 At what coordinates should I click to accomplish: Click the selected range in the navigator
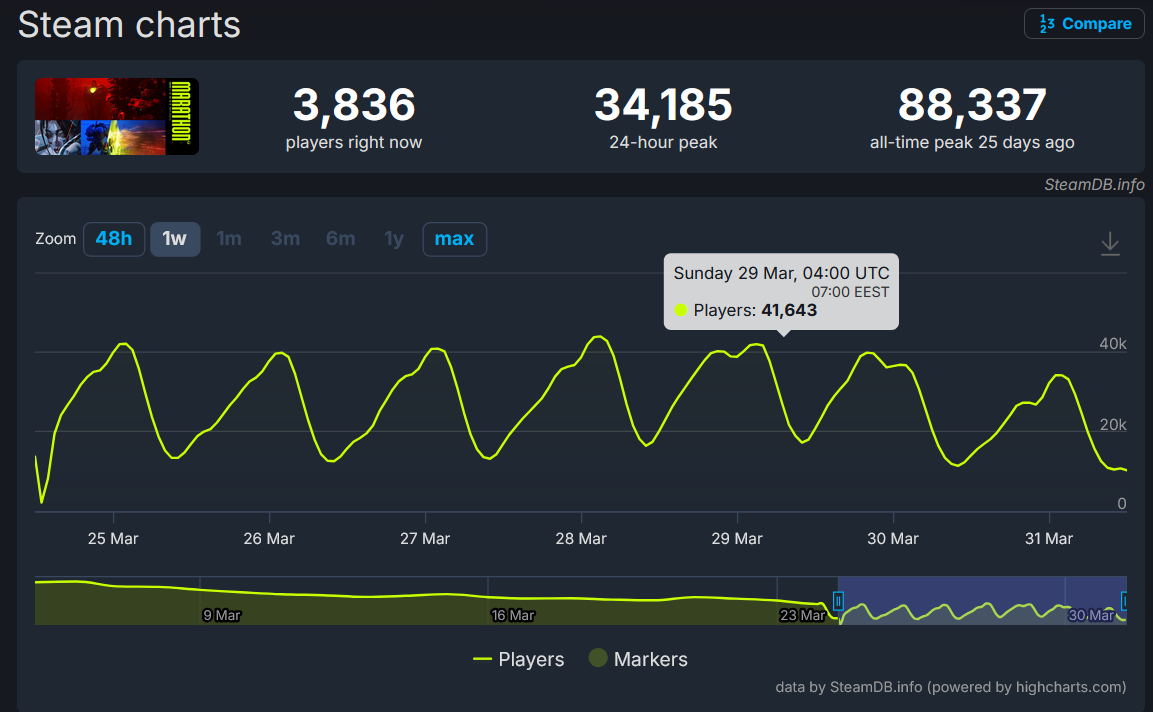click(982, 601)
